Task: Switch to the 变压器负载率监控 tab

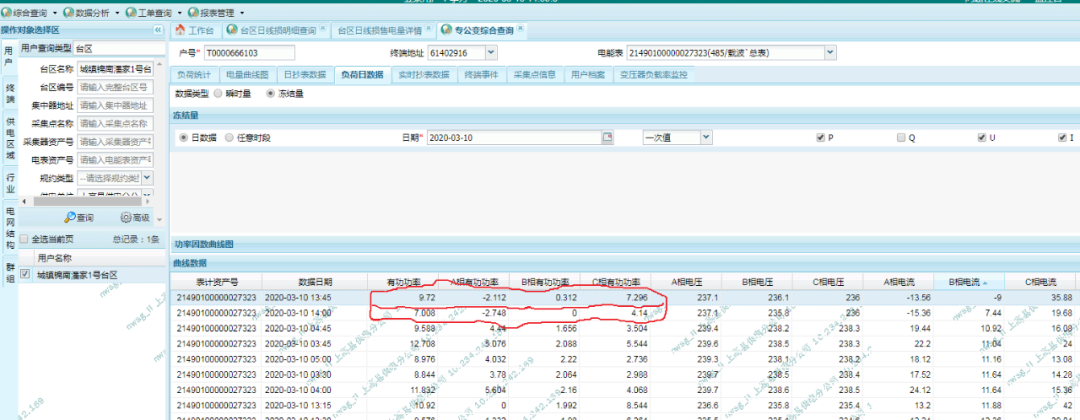Action: [x=653, y=75]
